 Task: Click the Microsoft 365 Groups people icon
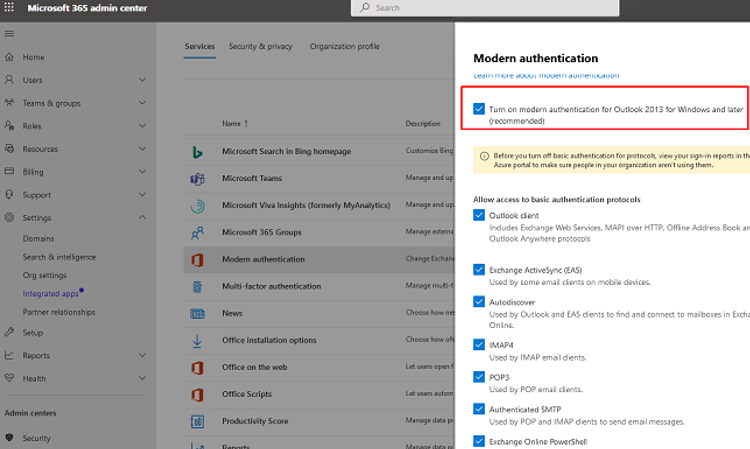[197, 233]
